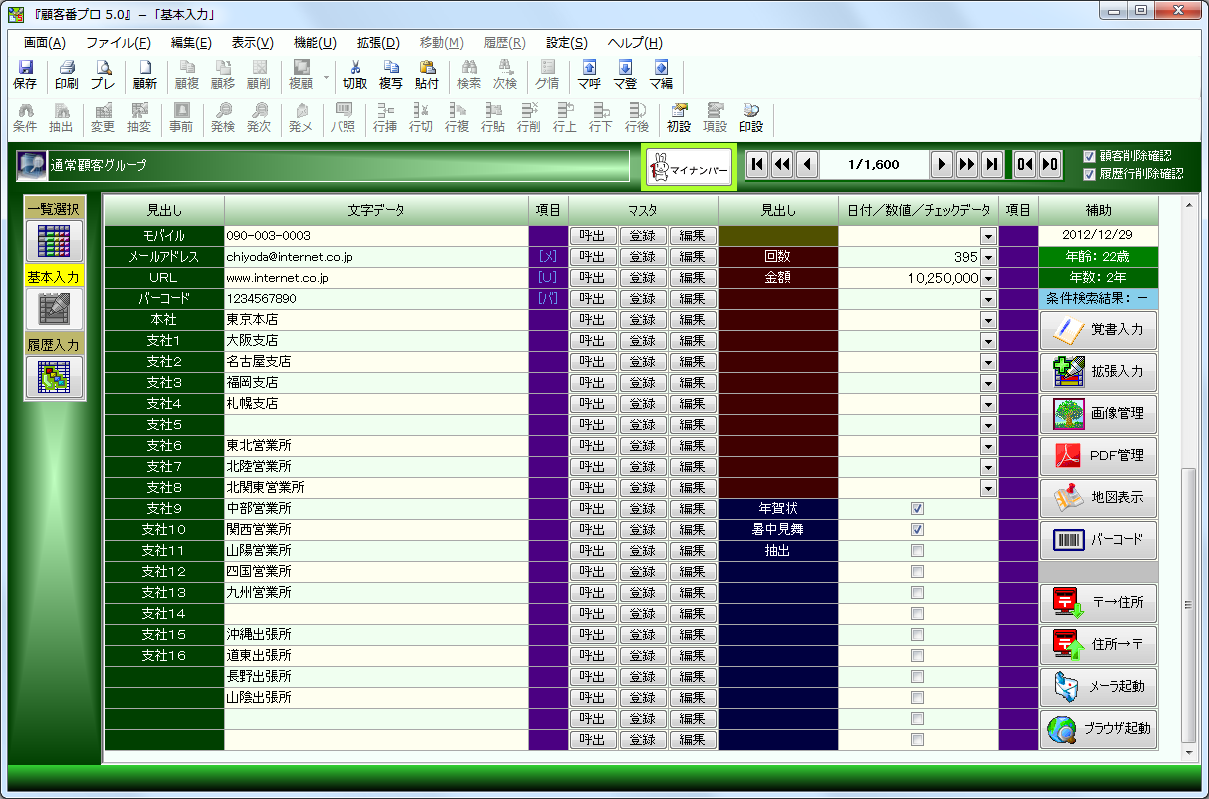Click the 初設 toolbar icon
The image size is (1209, 799).
pos(679,118)
